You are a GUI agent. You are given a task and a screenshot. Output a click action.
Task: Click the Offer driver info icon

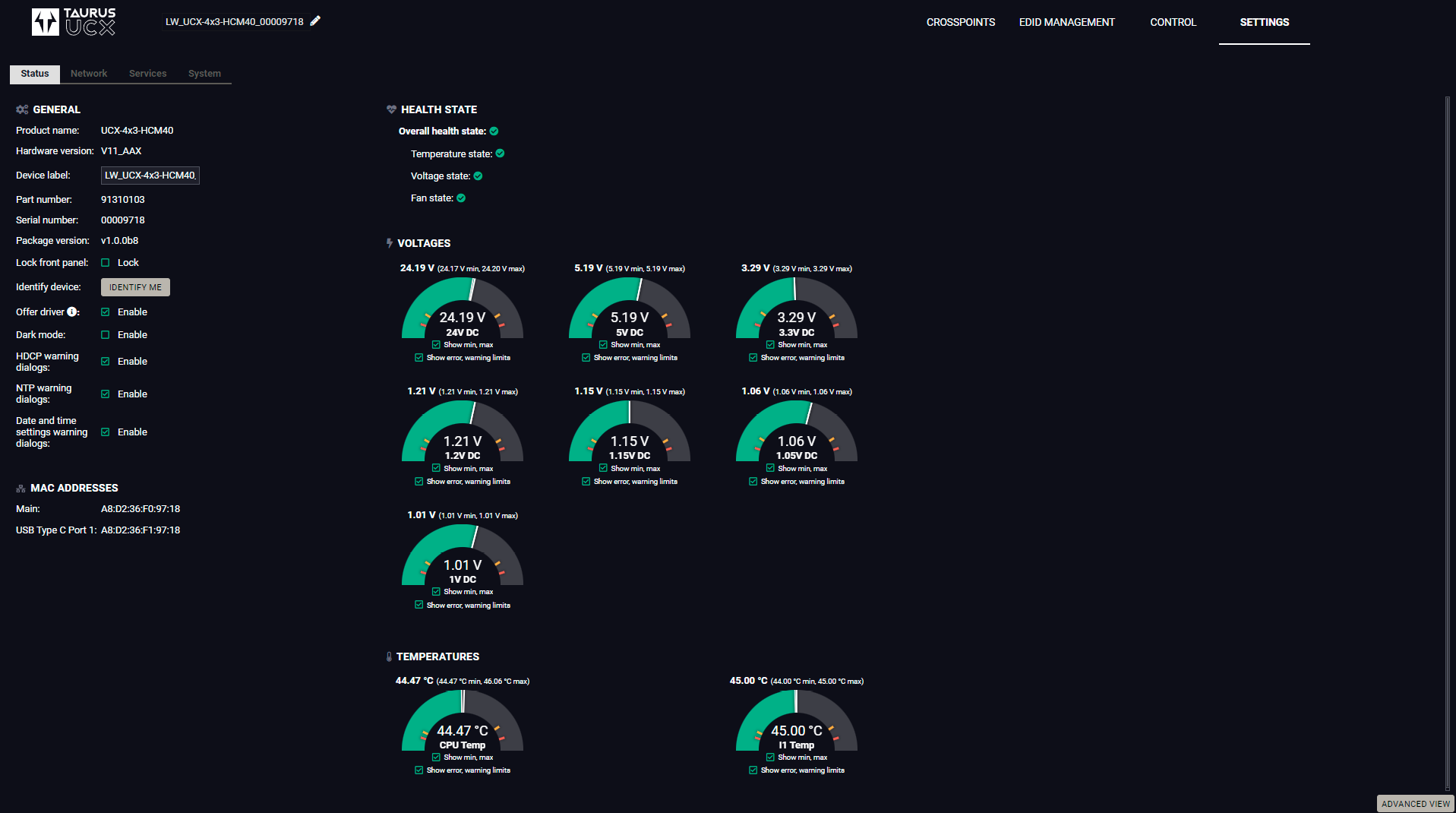tap(72, 312)
